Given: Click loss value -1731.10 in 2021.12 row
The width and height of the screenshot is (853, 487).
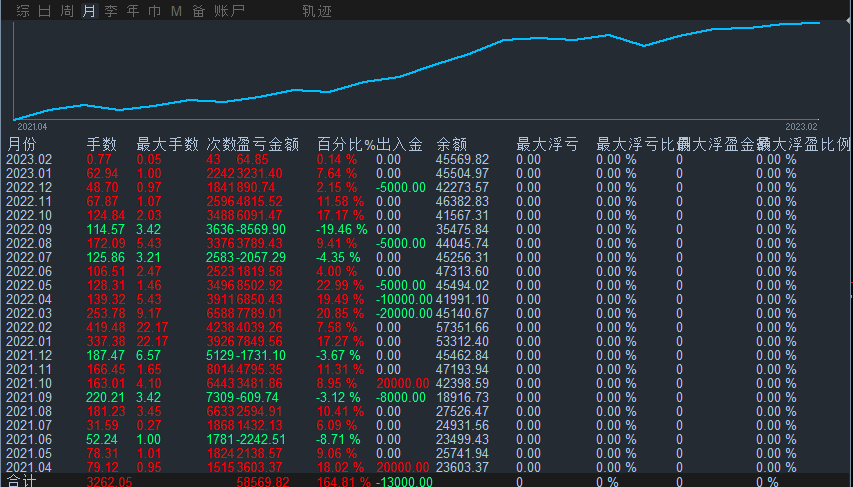Looking at the screenshot, I should click(x=261, y=356).
